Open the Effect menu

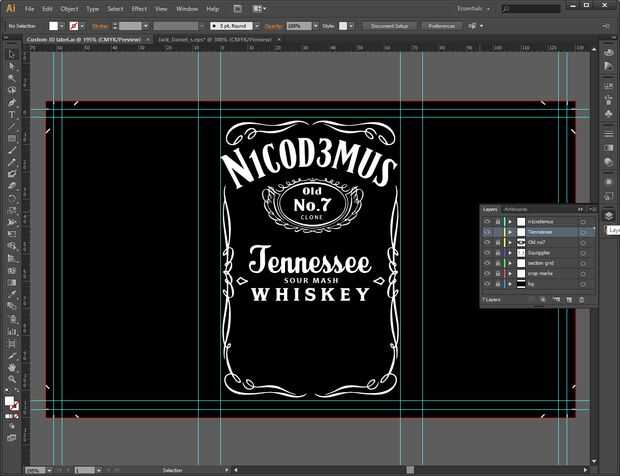pos(139,9)
